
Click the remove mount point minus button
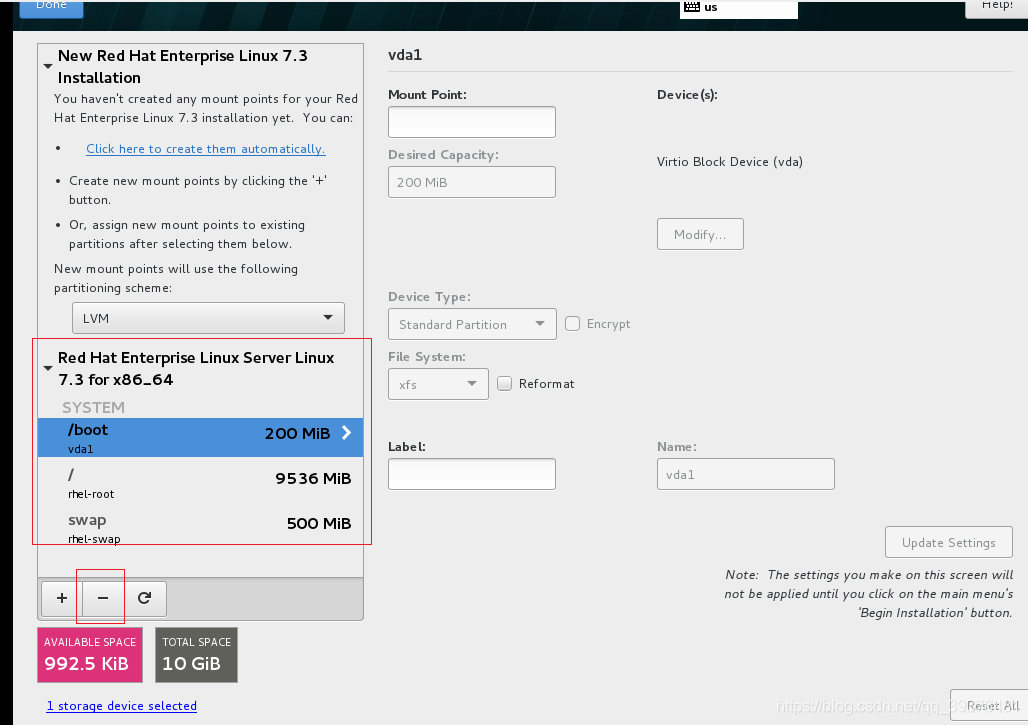(x=103, y=598)
